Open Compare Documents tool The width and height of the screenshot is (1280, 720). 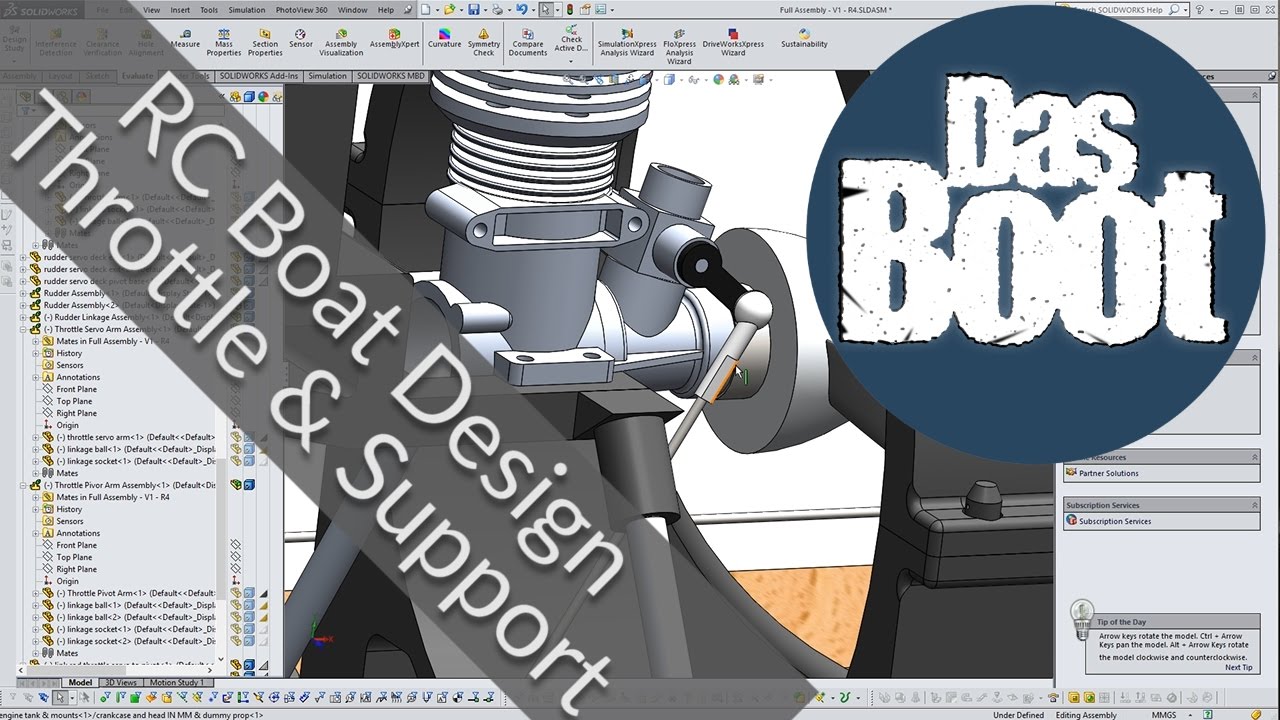(527, 42)
